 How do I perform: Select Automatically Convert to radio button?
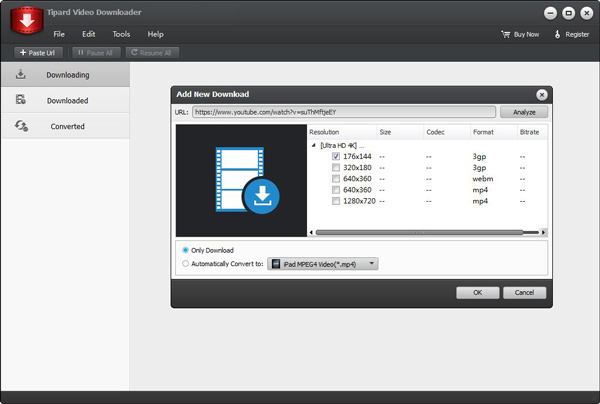point(186,264)
